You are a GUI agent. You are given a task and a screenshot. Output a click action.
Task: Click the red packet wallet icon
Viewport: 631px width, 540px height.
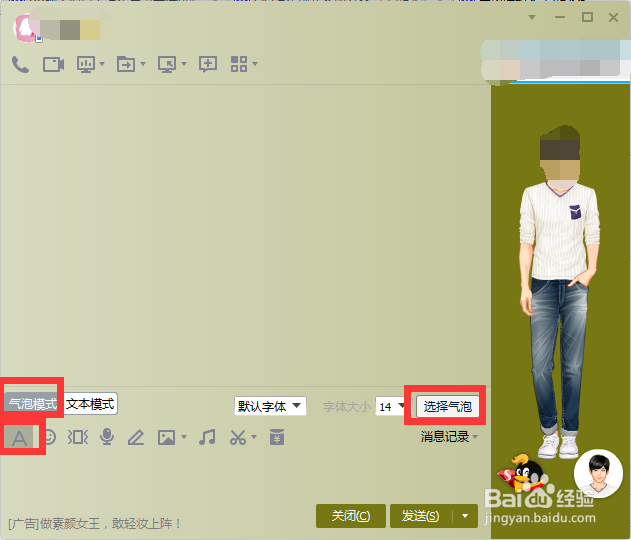277,437
